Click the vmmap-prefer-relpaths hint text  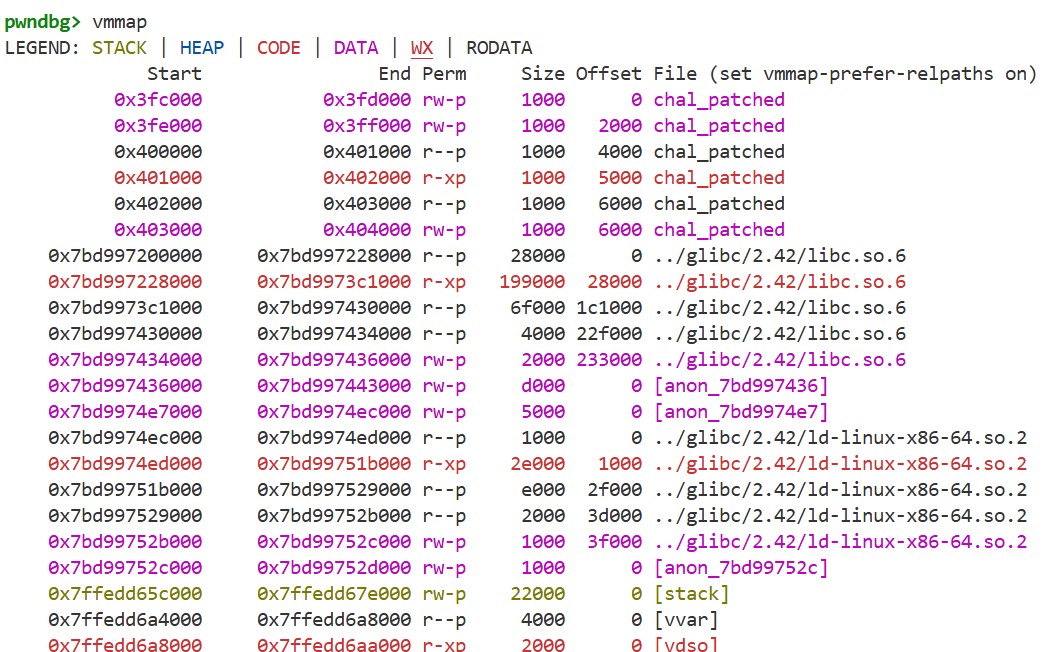coord(872,73)
